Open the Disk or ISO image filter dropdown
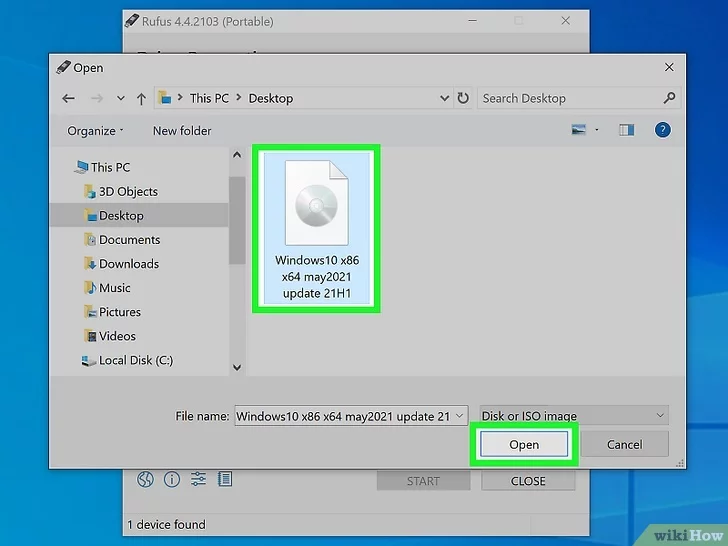The height and width of the screenshot is (546, 728). point(574,416)
